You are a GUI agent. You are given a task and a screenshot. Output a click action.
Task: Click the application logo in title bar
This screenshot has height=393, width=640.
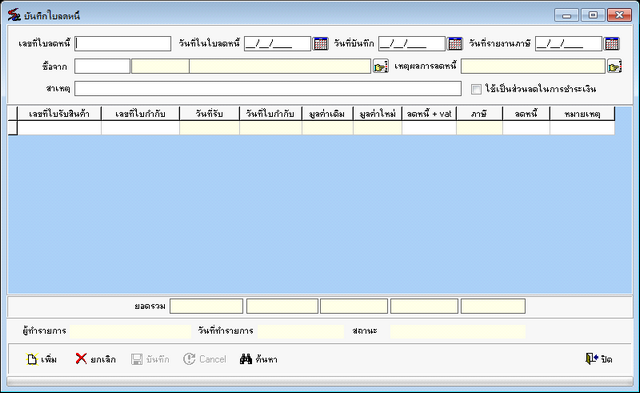[x=14, y=16]
